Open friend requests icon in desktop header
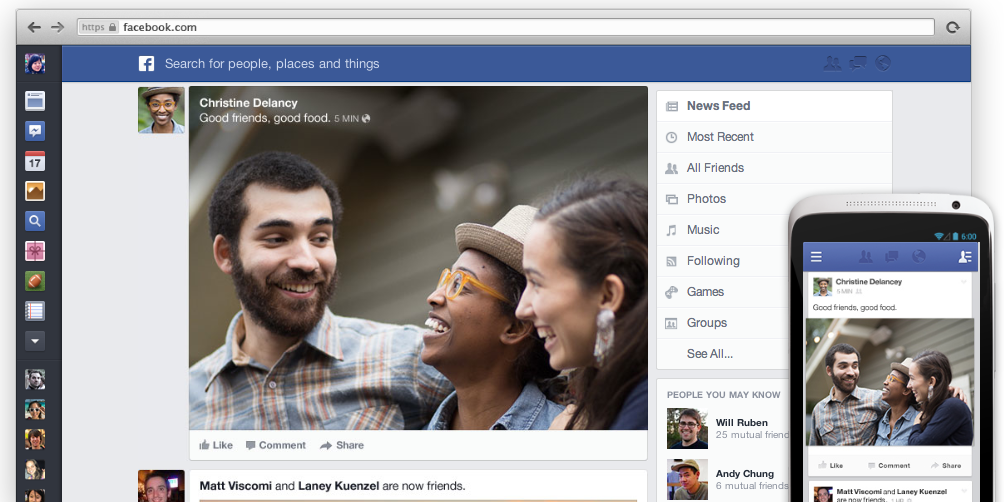The height and width of the screenshot is (502, 1007). point(832,63)
